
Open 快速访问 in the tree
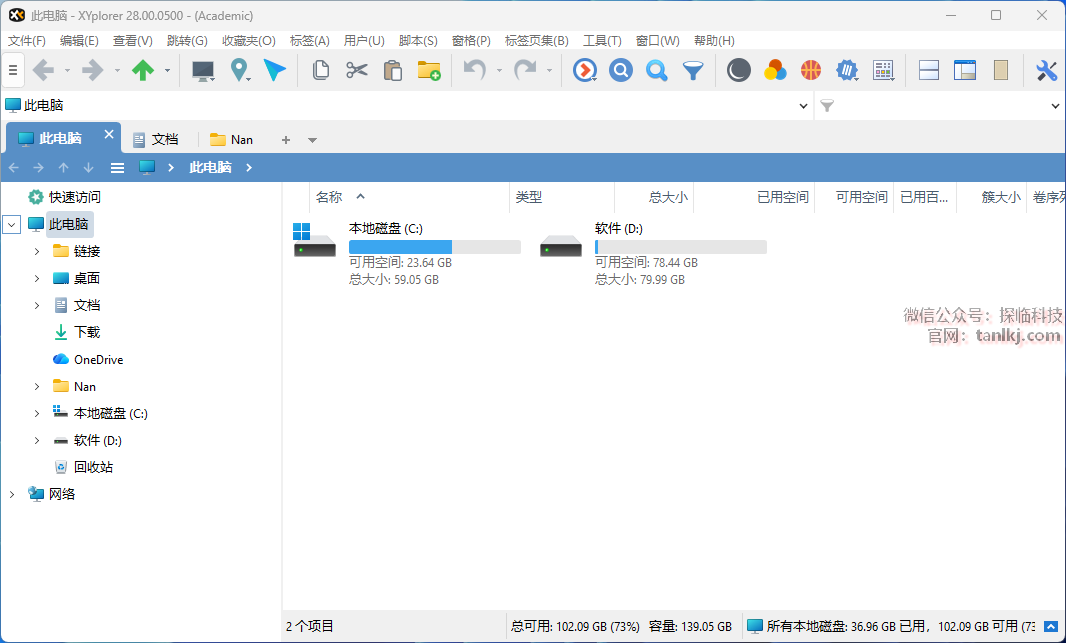(x=75, y=197)
